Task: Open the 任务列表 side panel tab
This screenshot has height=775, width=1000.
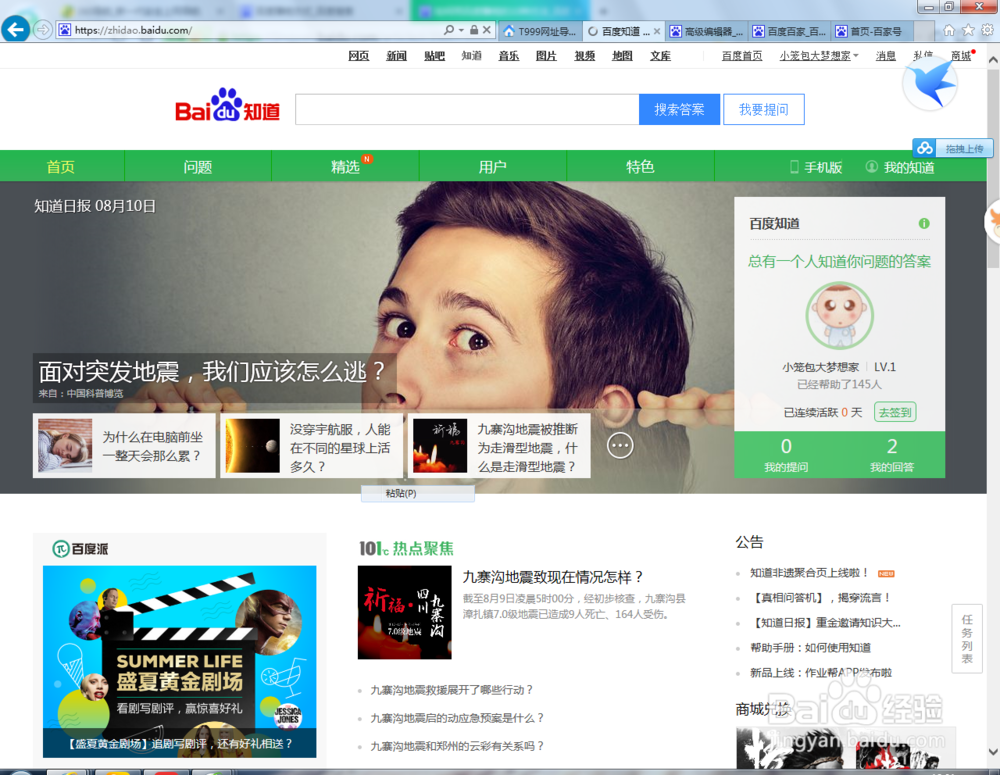Action: pos(967,638)
